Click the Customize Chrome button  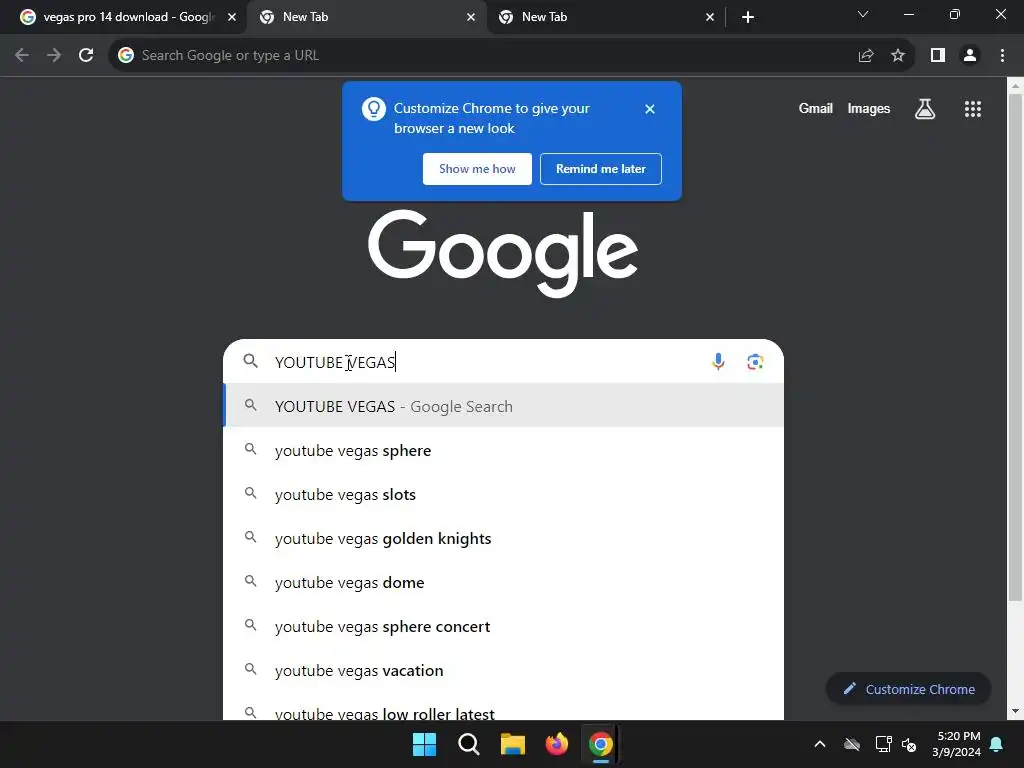click(x=908, y=689)
